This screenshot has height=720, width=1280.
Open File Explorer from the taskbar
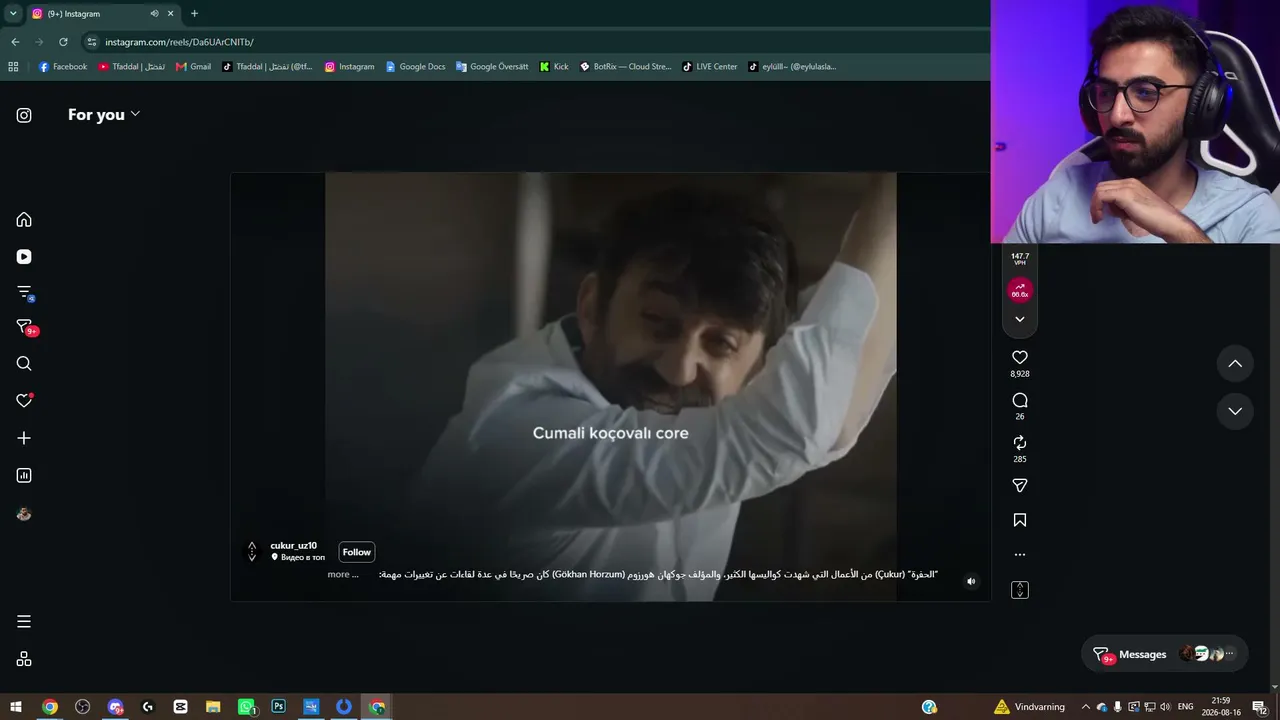[213, 707]
